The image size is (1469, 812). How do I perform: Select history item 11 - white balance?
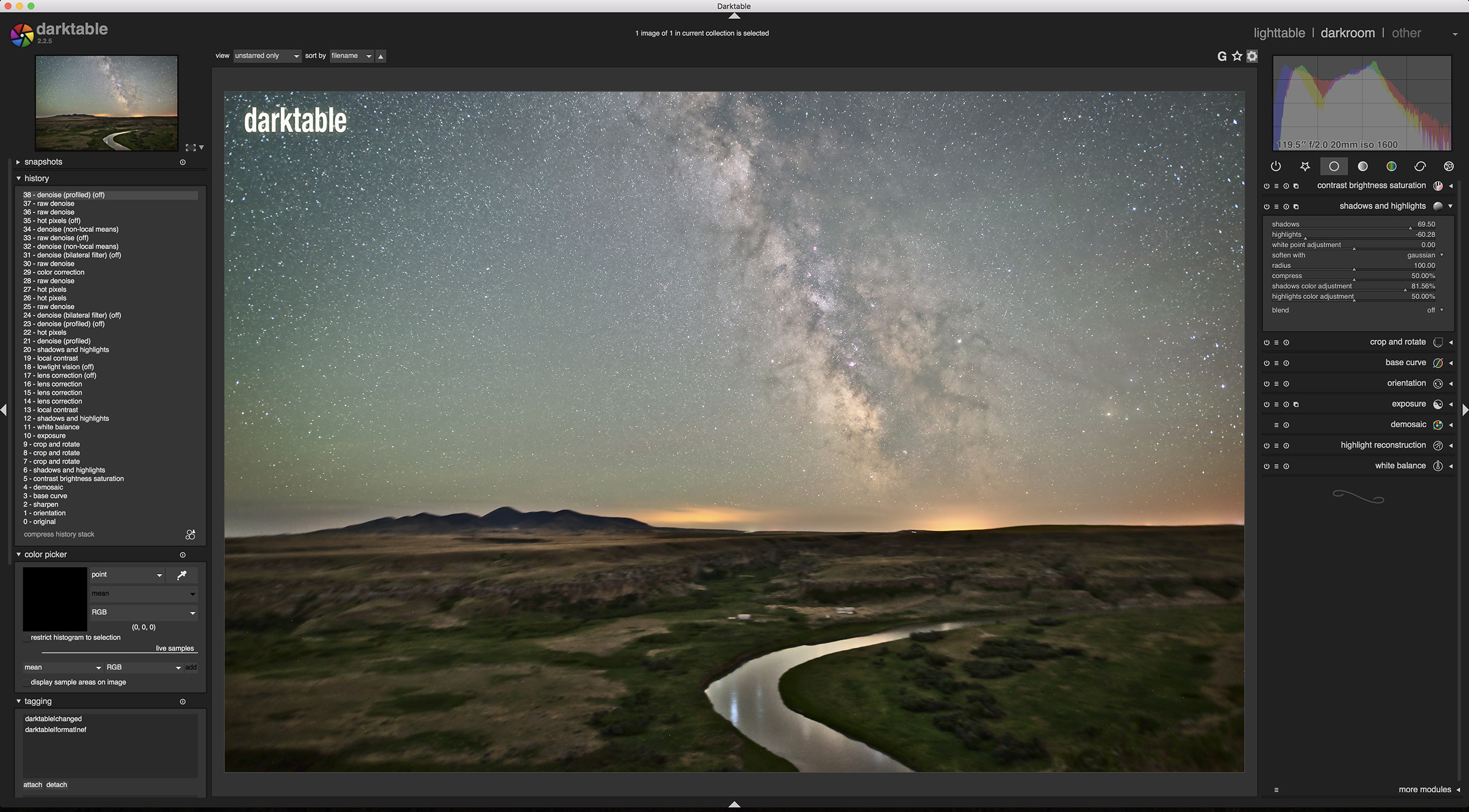[52, 427]
